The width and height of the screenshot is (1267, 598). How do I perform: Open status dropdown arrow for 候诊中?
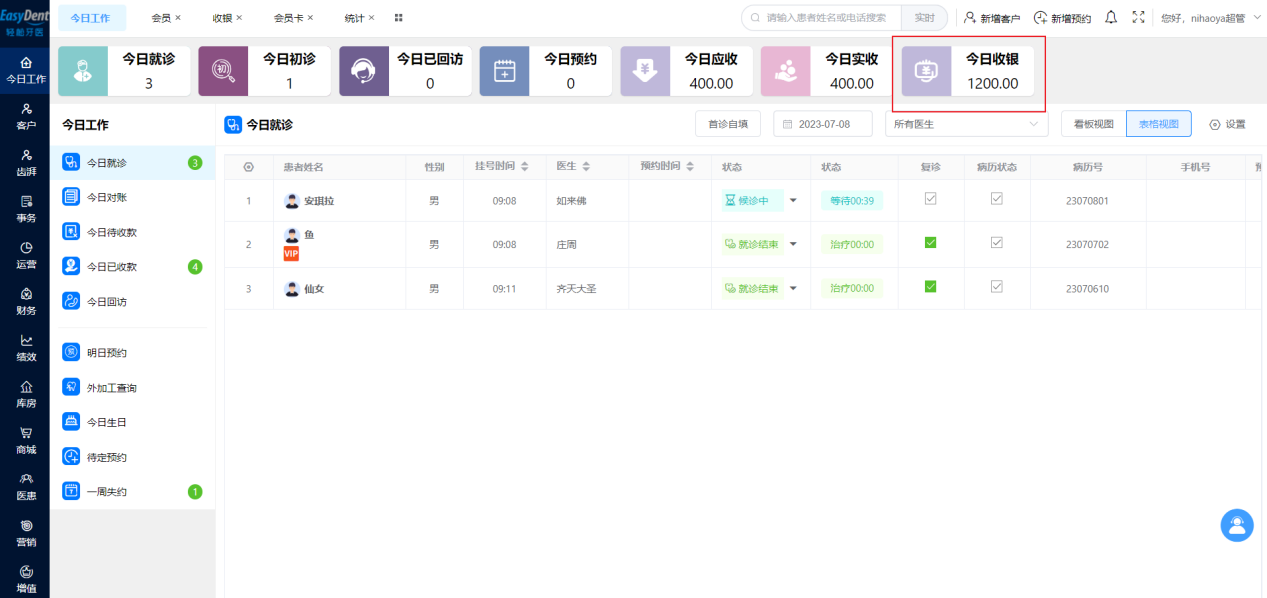click(x=794, y=200)
